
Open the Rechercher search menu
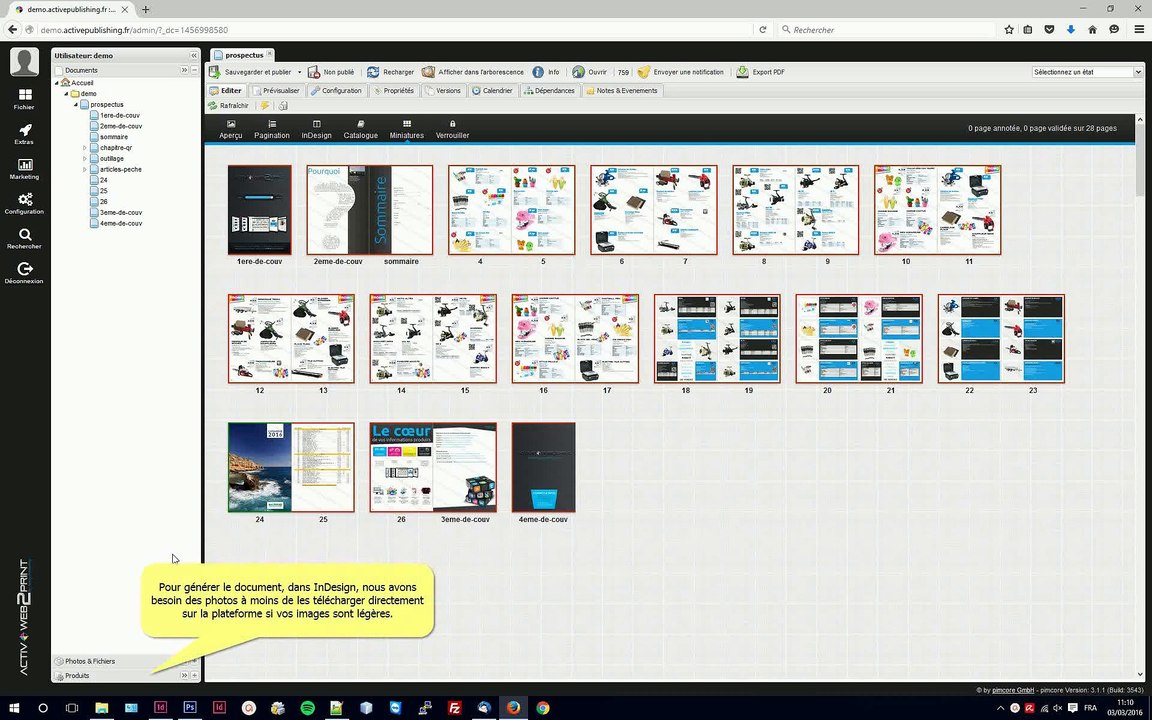coord(24,238)
